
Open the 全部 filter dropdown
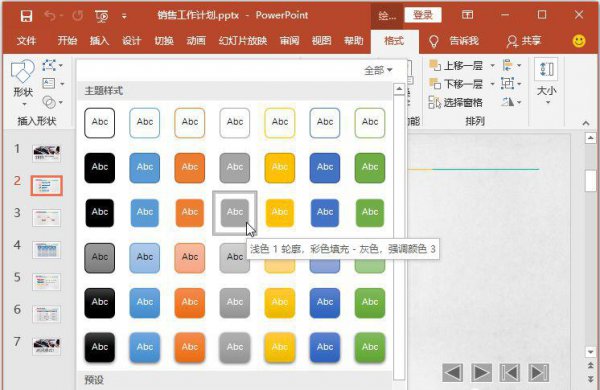378,70
